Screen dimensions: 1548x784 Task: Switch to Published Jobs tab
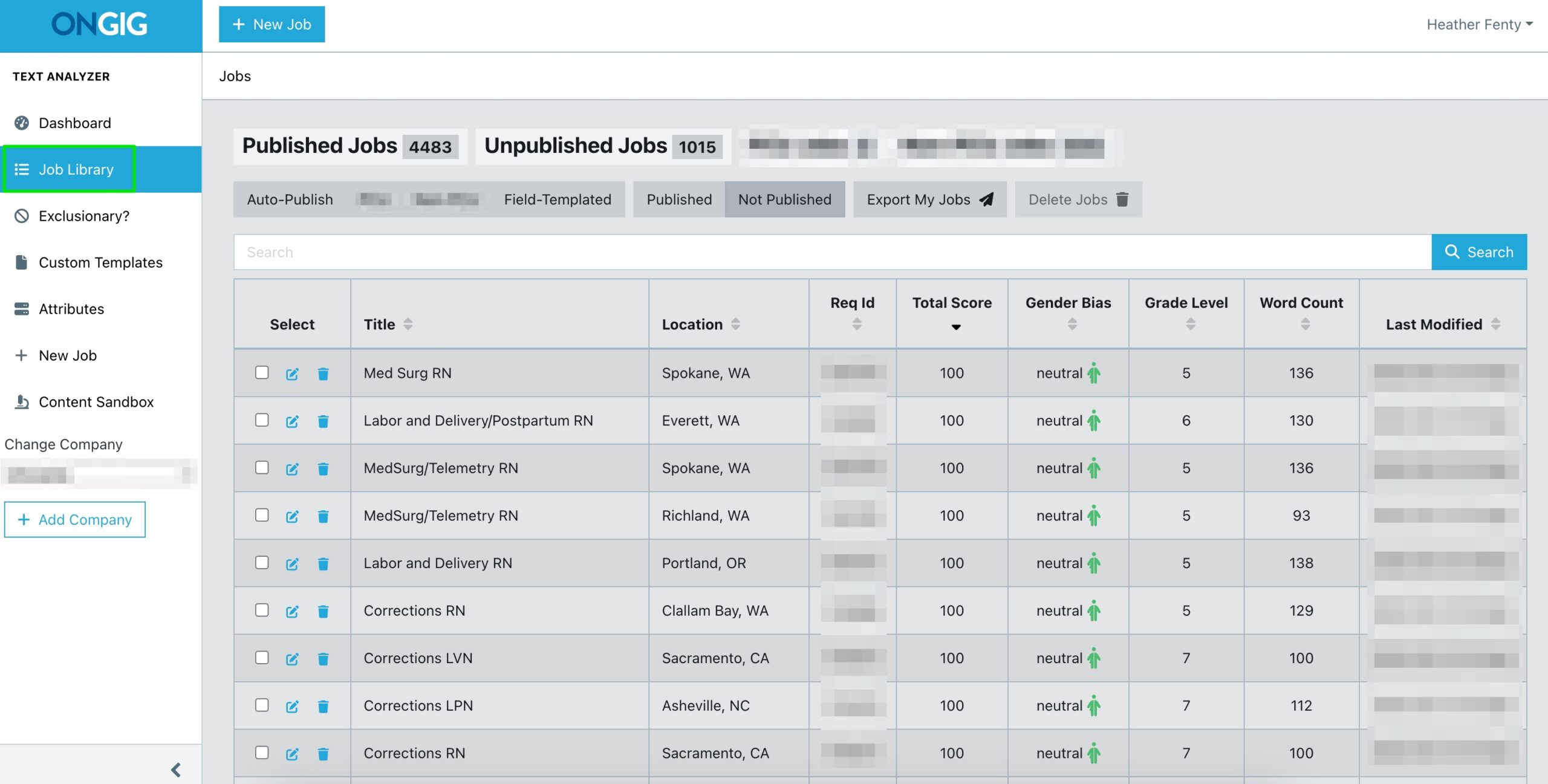tap(350, 146)
